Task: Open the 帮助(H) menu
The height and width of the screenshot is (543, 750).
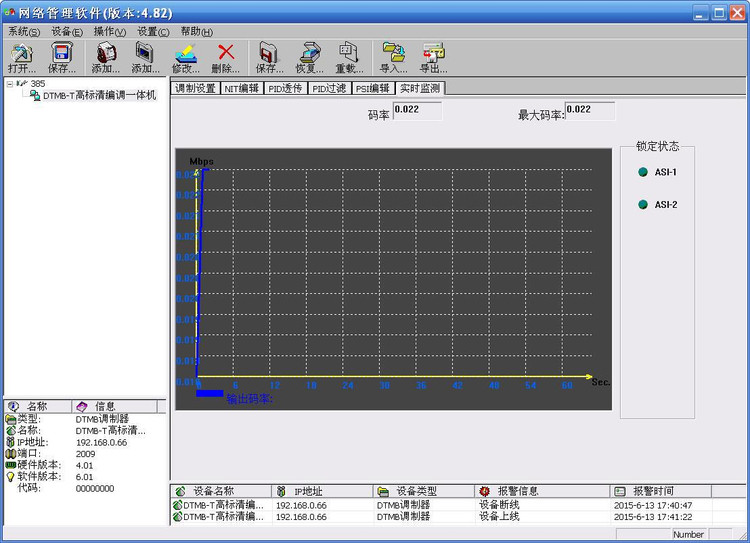Action: pyautogui.click(x=197, y=32)
